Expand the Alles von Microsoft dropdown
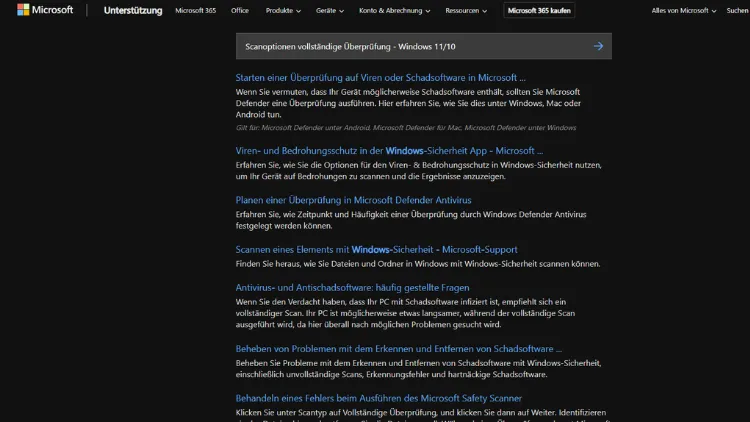The height and width of the screenshot is (422, 750). (684, 11)
